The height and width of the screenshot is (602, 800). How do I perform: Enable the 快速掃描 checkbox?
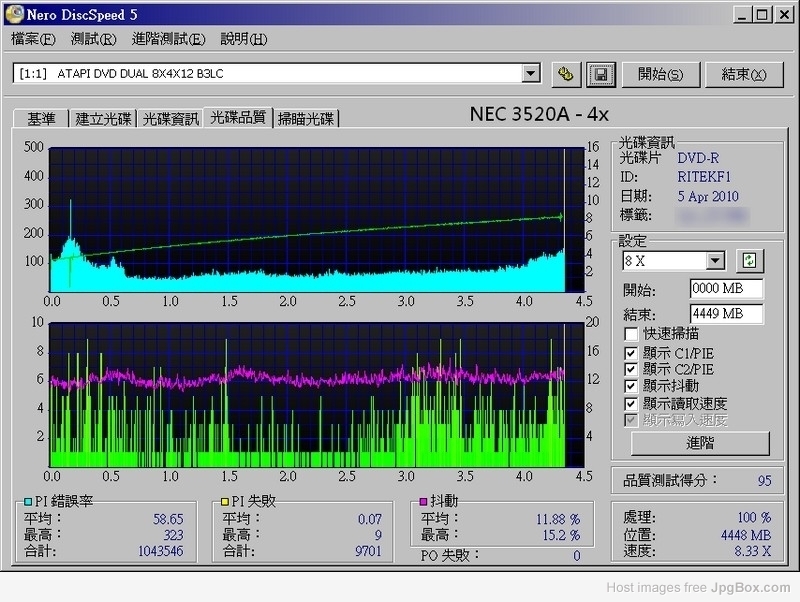click(x=631, y=334)
